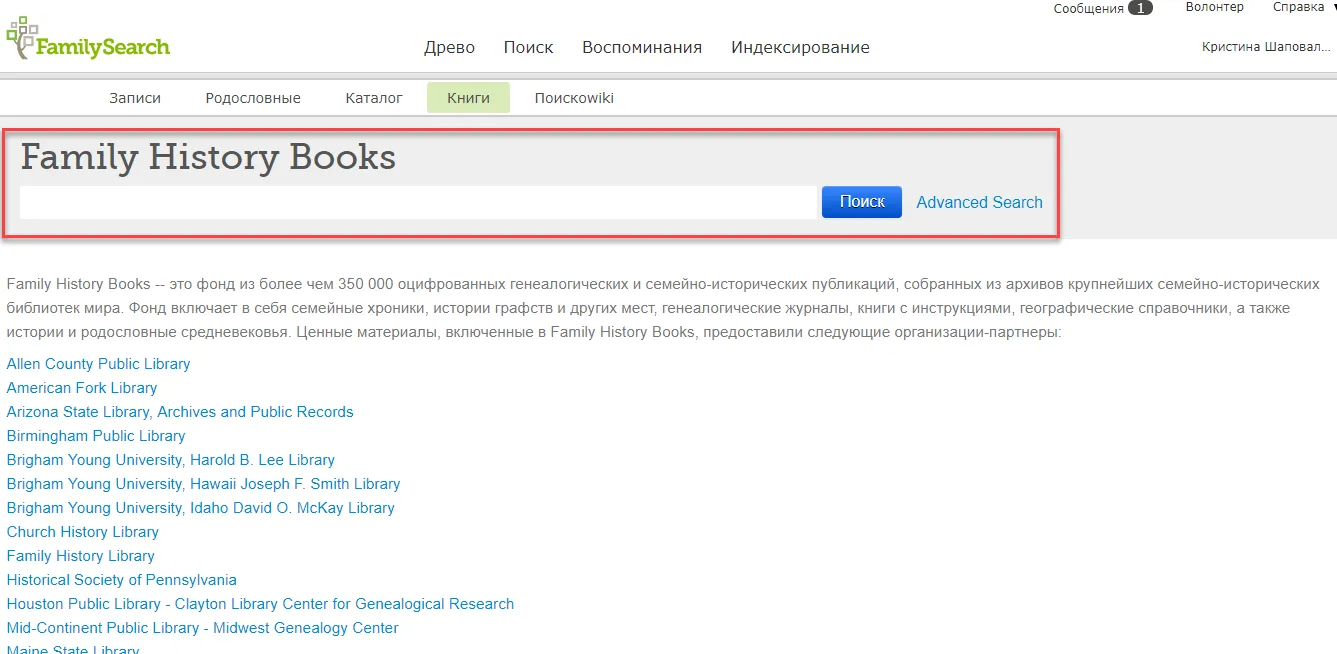Viewport: 1337px width, 654px height.
Task: Click the Family History Books search field
Action: pyautogui.click(x=418, y=202)
